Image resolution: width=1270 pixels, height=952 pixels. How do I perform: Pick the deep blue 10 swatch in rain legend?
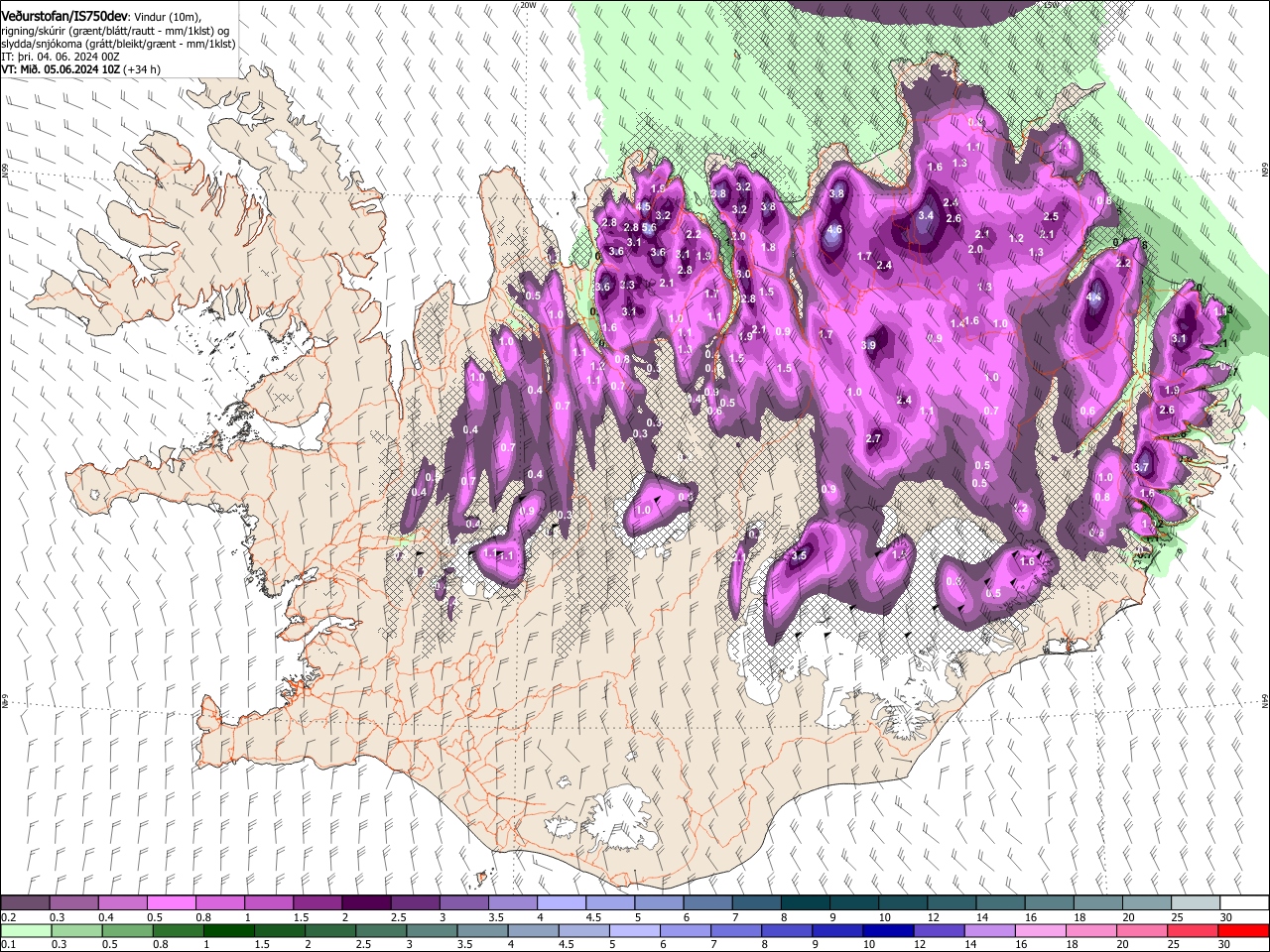887,930
